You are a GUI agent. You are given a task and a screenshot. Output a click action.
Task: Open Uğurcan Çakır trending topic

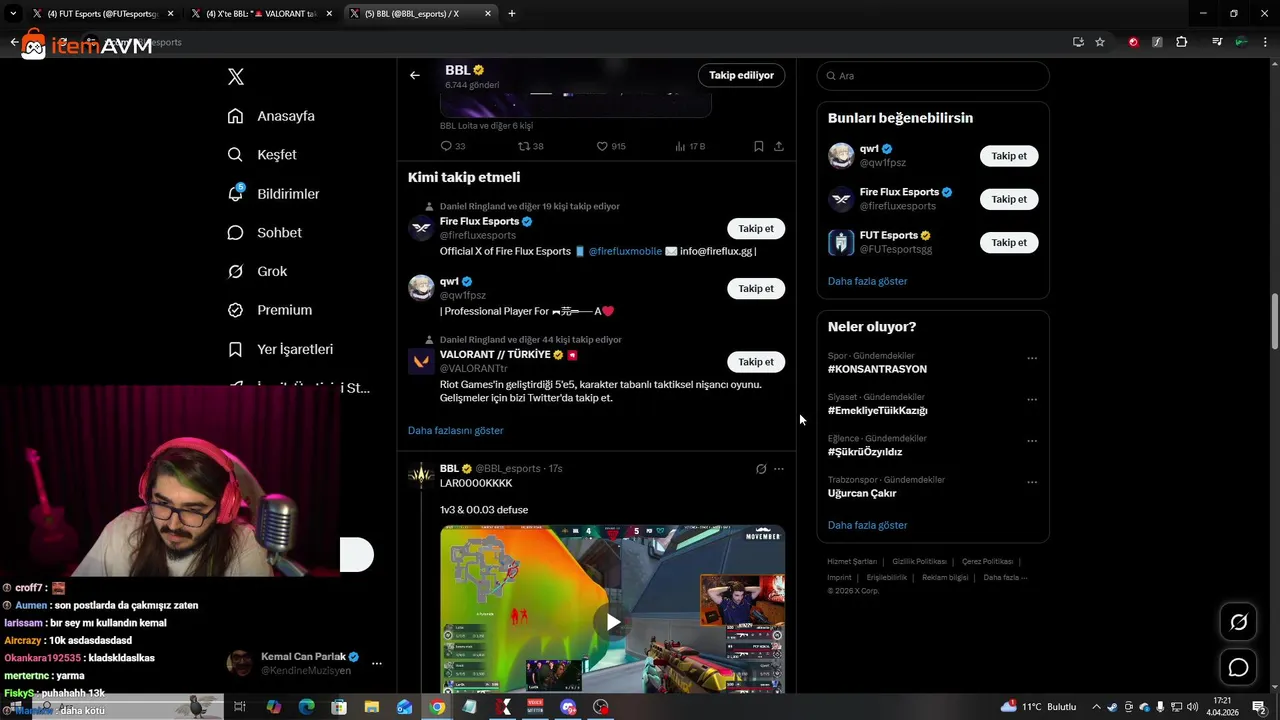click(x=862, y=493)
